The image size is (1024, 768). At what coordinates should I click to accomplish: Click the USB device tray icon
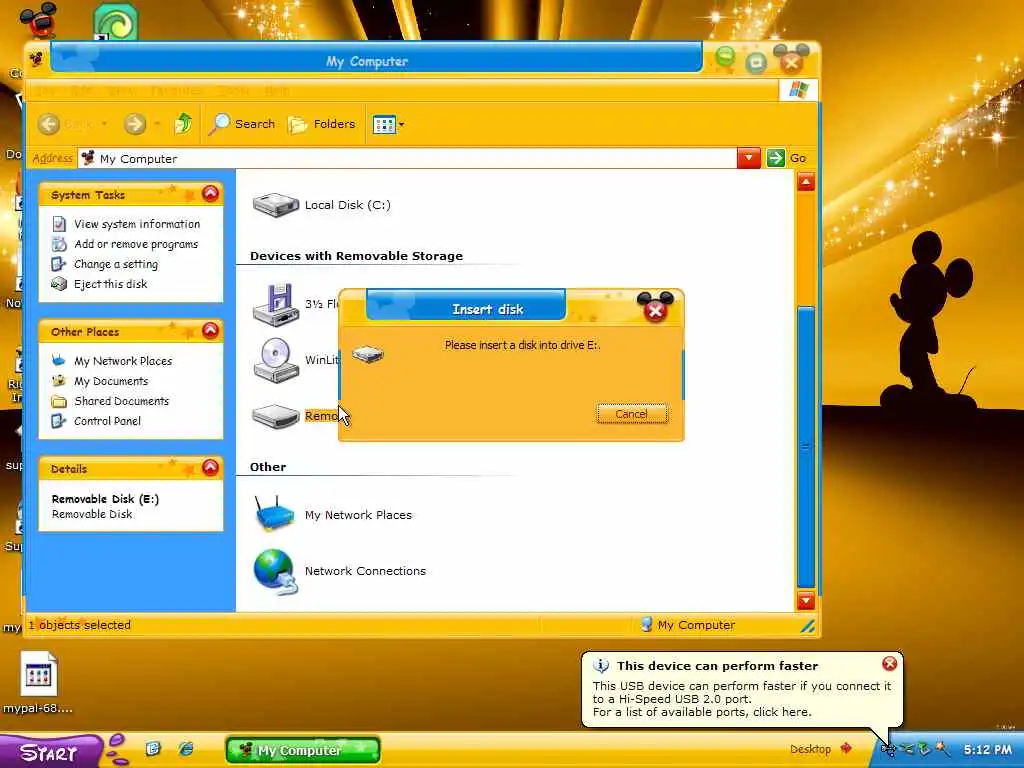point(888,750)
